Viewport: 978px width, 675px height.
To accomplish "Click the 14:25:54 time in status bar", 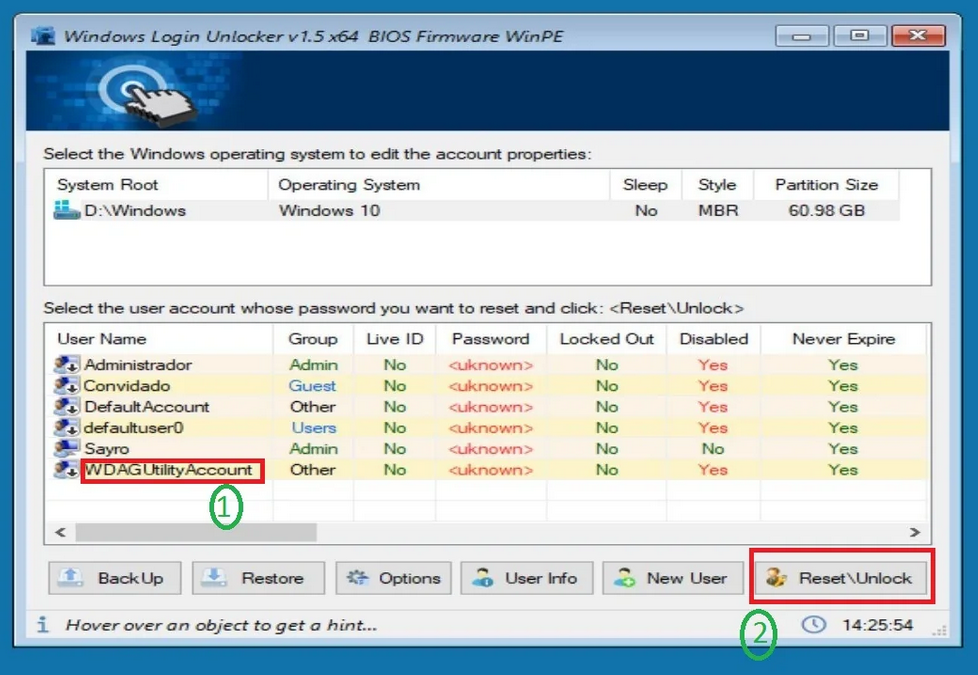I will (878, 624).
